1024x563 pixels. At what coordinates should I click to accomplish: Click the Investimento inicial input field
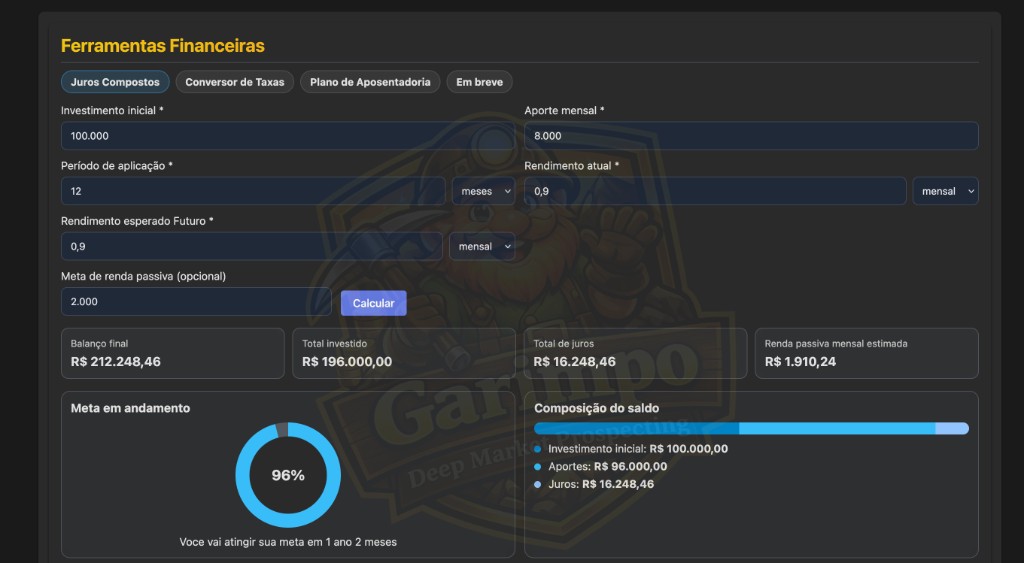(x=287, y=136)
